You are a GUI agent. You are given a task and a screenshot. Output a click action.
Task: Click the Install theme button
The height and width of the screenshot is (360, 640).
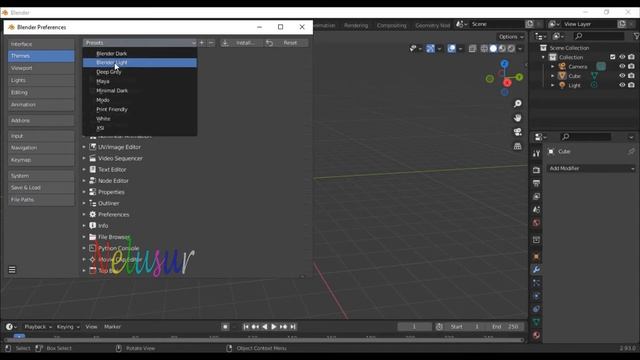(x=241, y=42)
